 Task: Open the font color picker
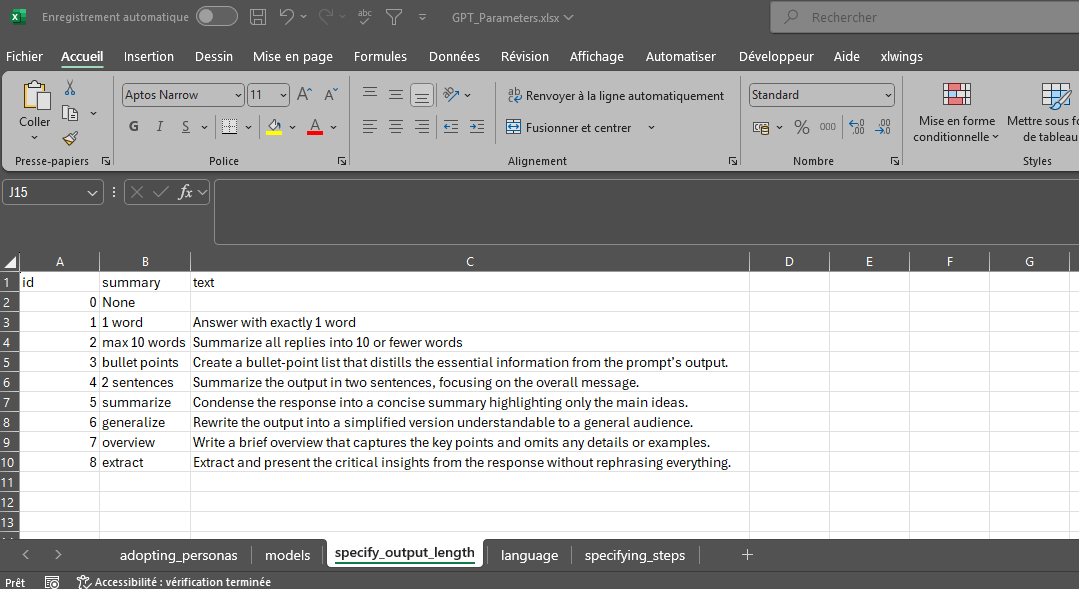313,127
